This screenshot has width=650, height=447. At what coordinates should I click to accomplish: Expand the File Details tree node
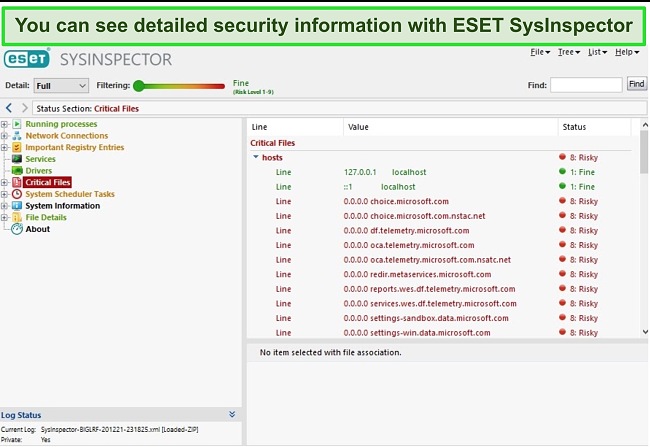click(5, 217)
